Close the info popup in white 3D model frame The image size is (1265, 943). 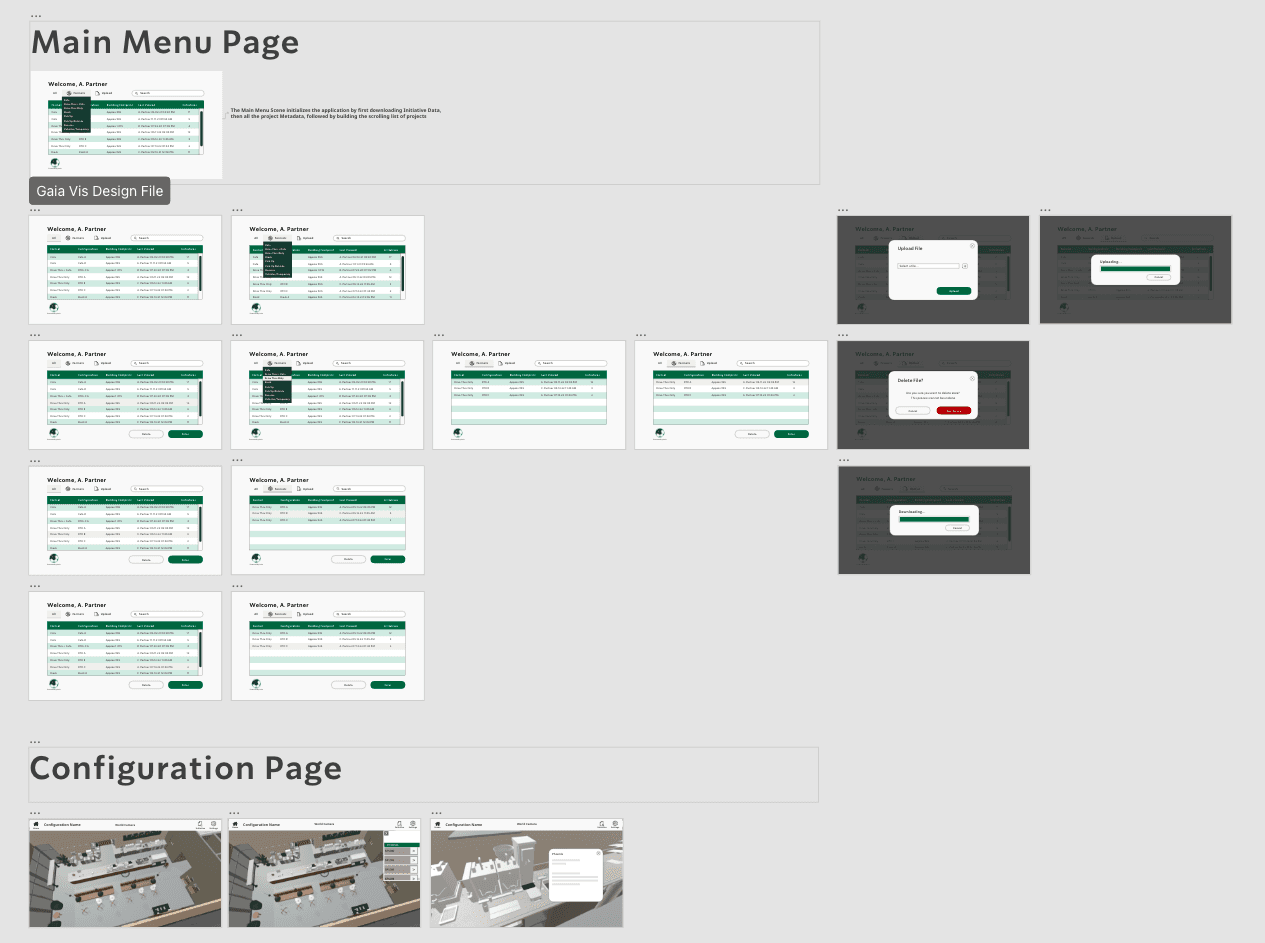tap(598, 853)
